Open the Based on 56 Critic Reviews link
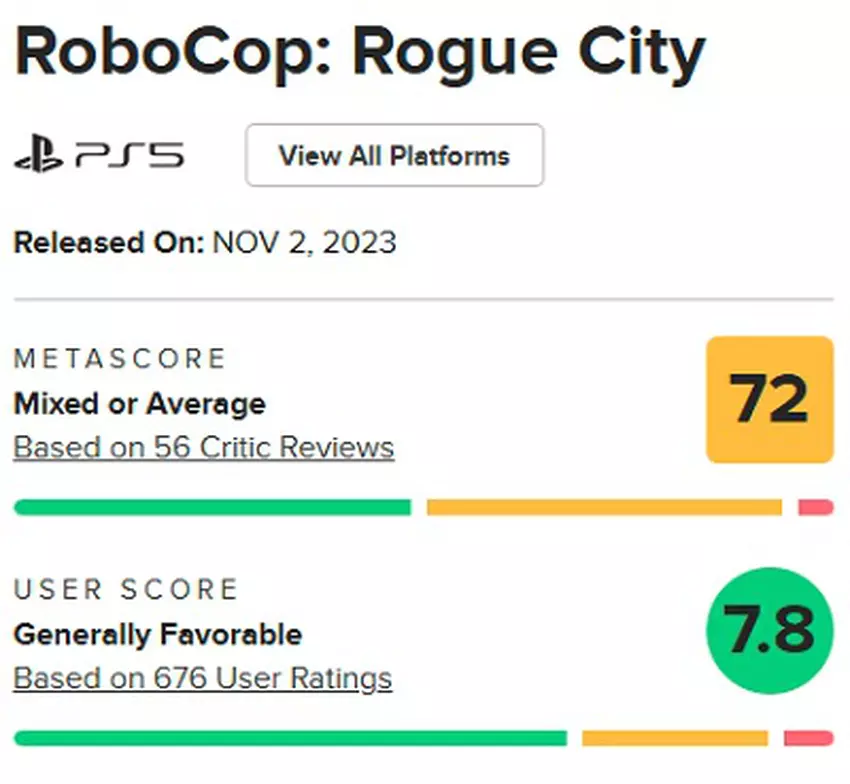 [x=204, y=447]
